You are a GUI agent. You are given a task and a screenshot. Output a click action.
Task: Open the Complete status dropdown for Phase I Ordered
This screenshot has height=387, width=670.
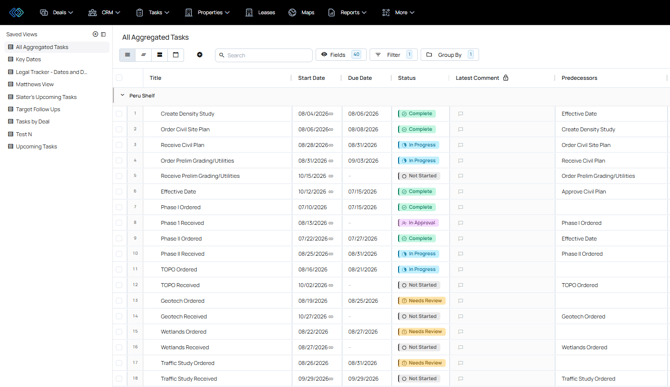pos(417,207)
